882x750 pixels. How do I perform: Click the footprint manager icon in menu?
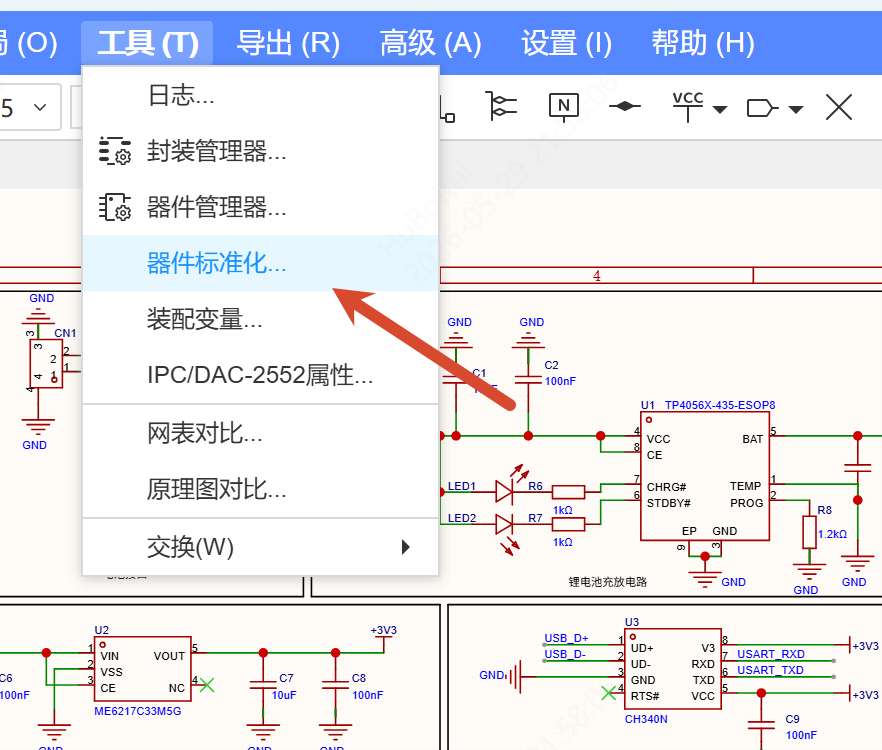pos(115,151)
